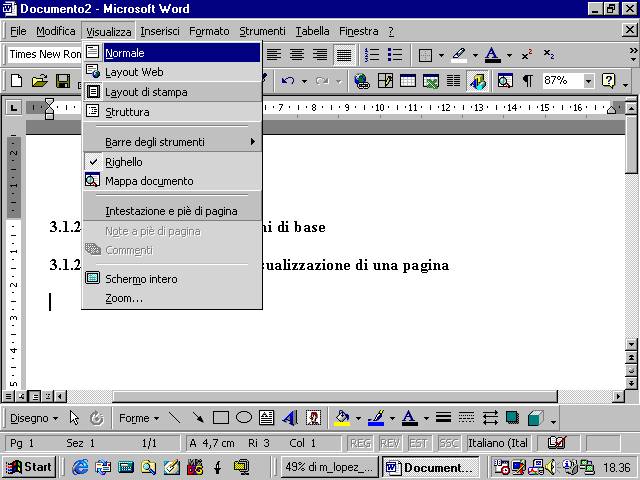Click the Insert table icon
Image resolution: width=640 pixels, height=480 pixels.
pos(408,81)
